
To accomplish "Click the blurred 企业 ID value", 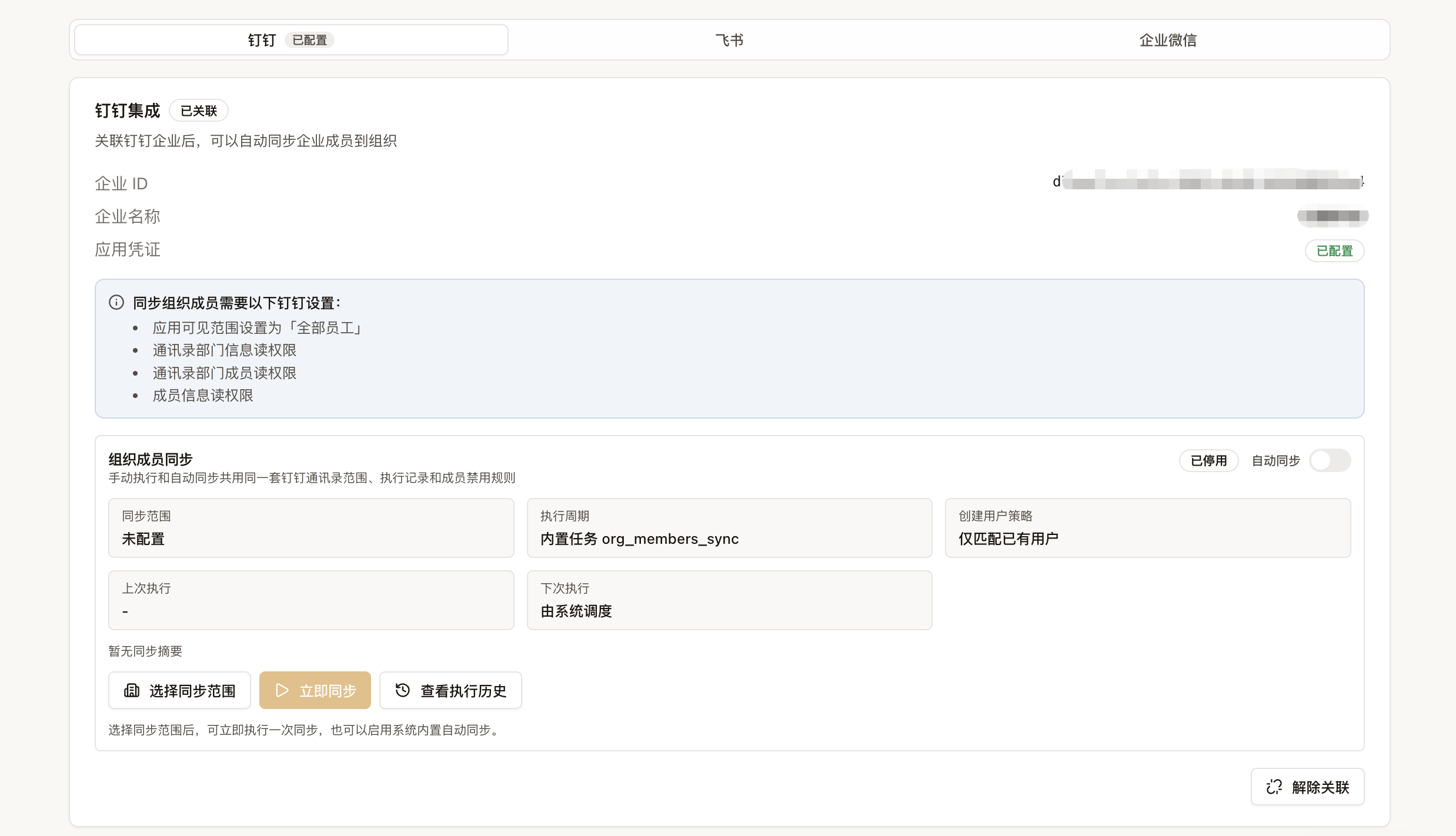I will coord(1208,181).
